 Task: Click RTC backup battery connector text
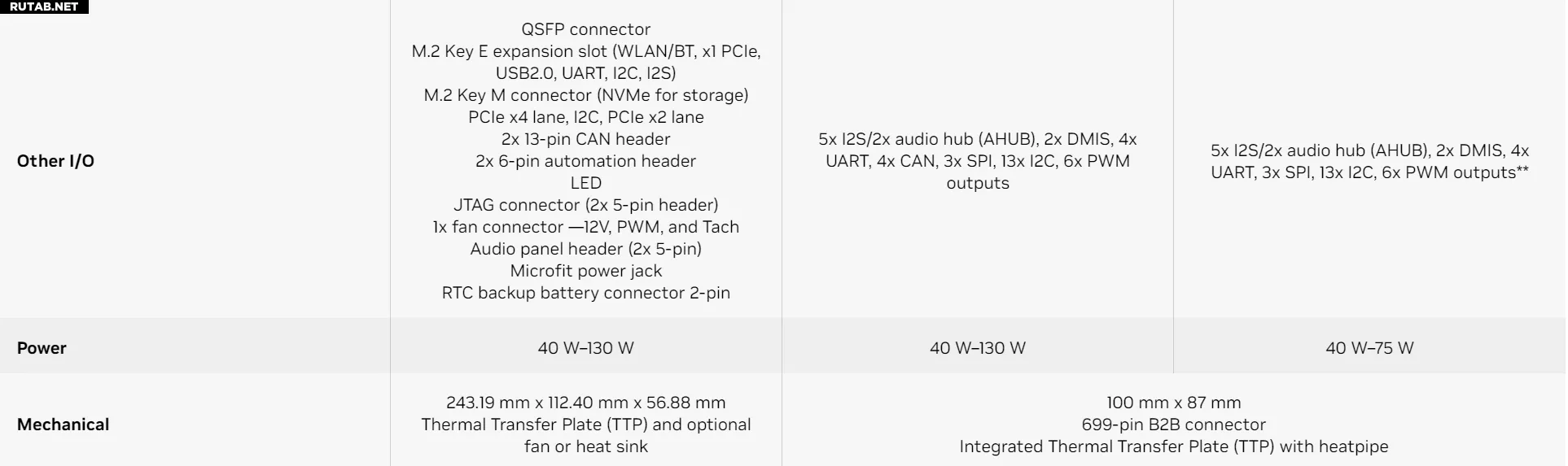click(586, 293)
